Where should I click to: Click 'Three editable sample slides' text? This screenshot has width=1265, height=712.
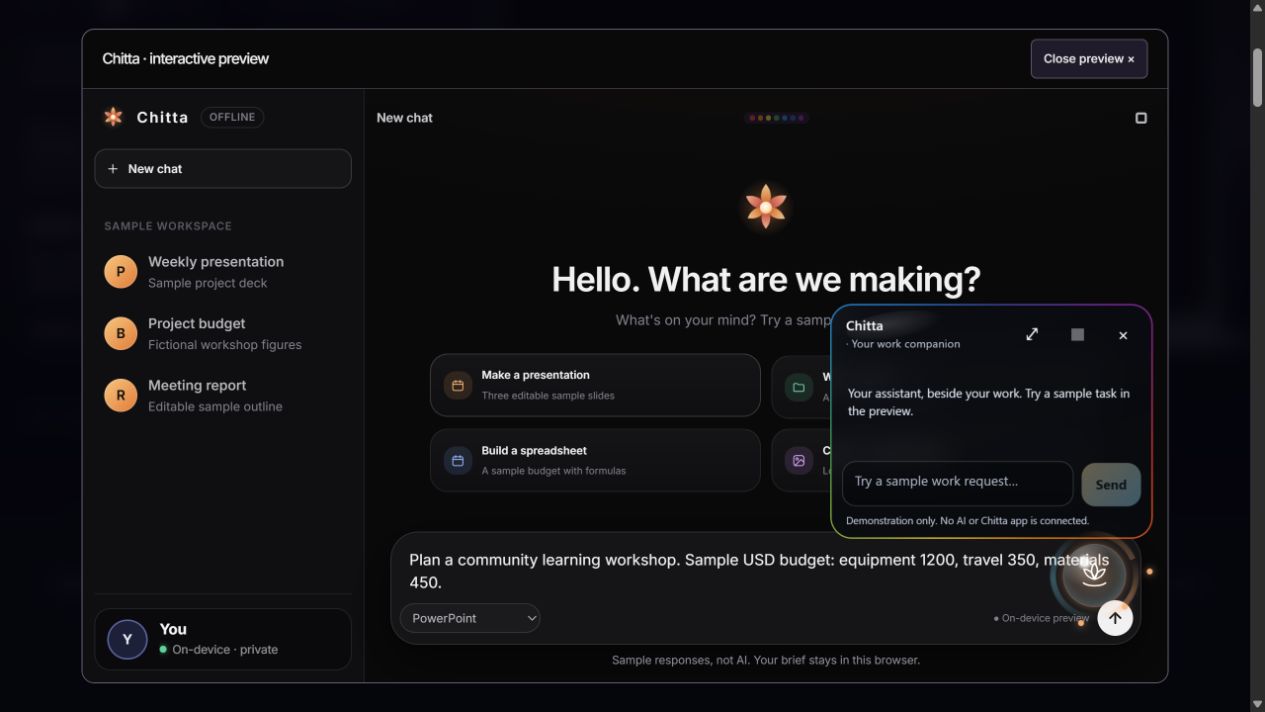point(548,396)
